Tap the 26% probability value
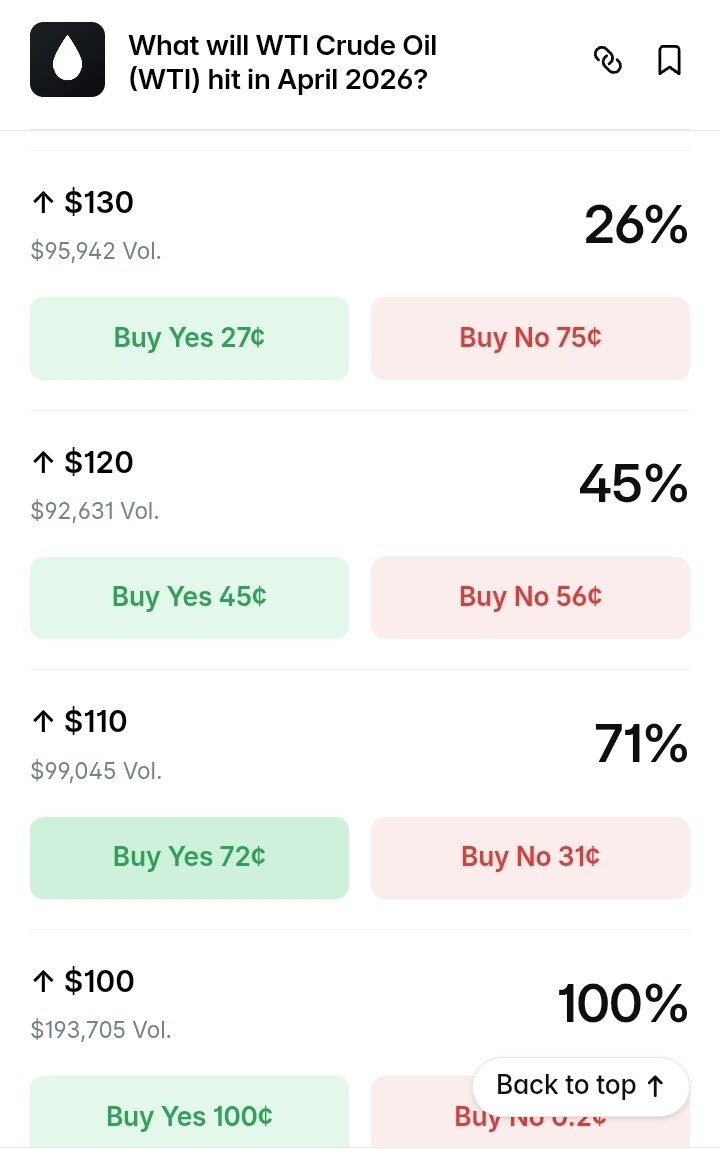This screenshot has width=720, height=1149. pyautogui.click(x=636, y=224)
